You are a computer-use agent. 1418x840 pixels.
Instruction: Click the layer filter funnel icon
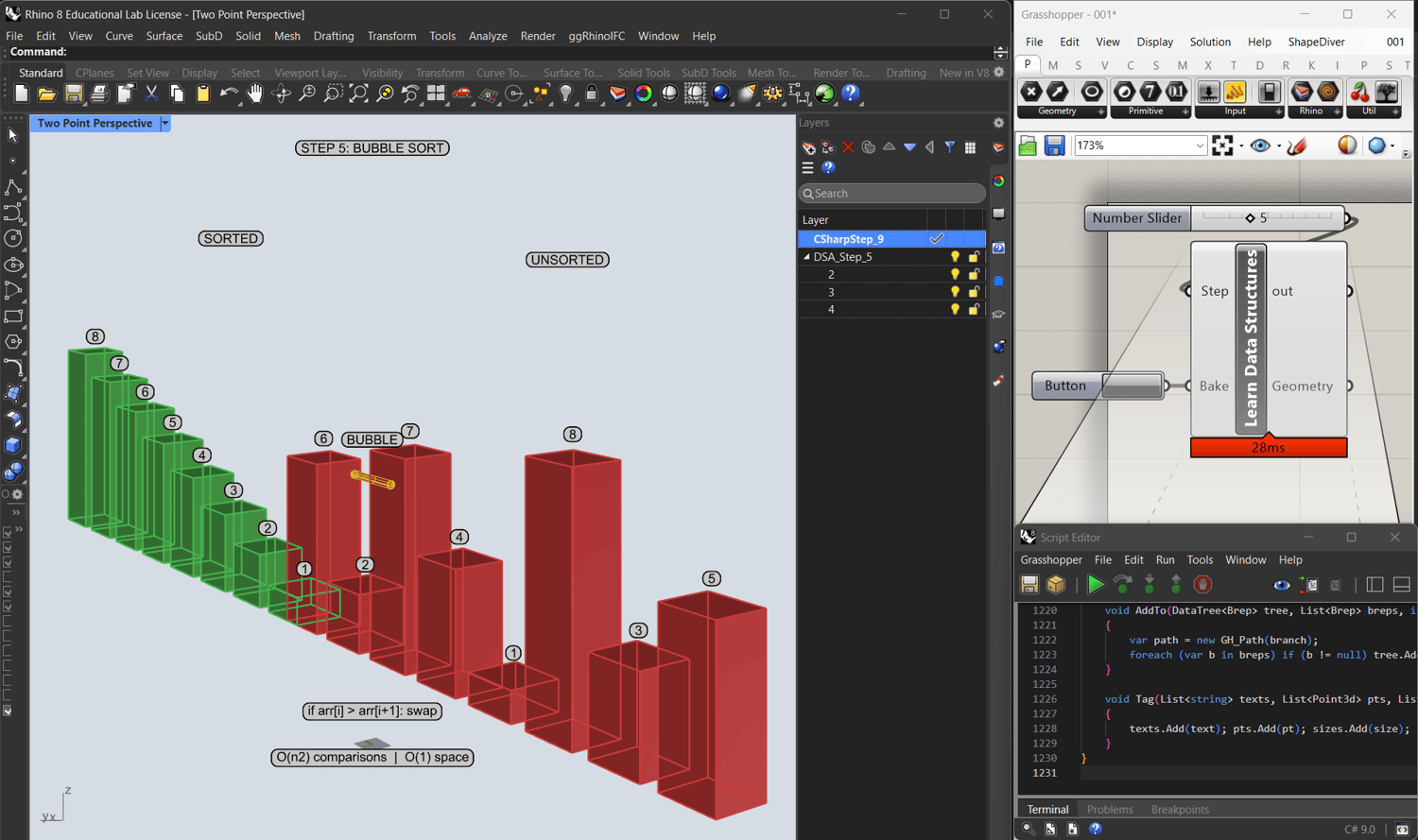coord(950,147)
